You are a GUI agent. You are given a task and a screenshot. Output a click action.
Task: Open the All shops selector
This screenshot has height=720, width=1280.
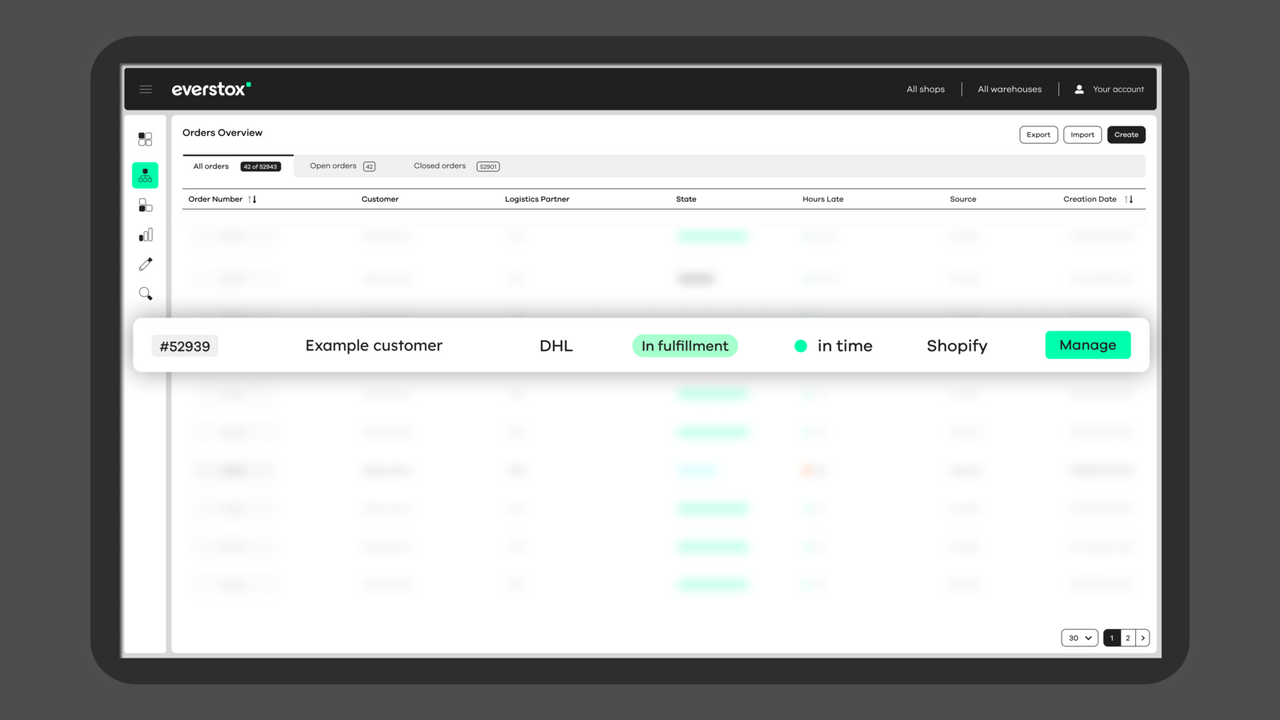pos(925,89)
